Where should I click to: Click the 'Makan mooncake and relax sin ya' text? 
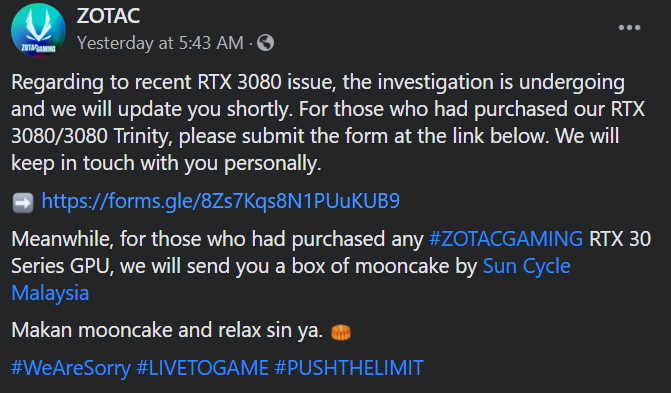point(167,330)
